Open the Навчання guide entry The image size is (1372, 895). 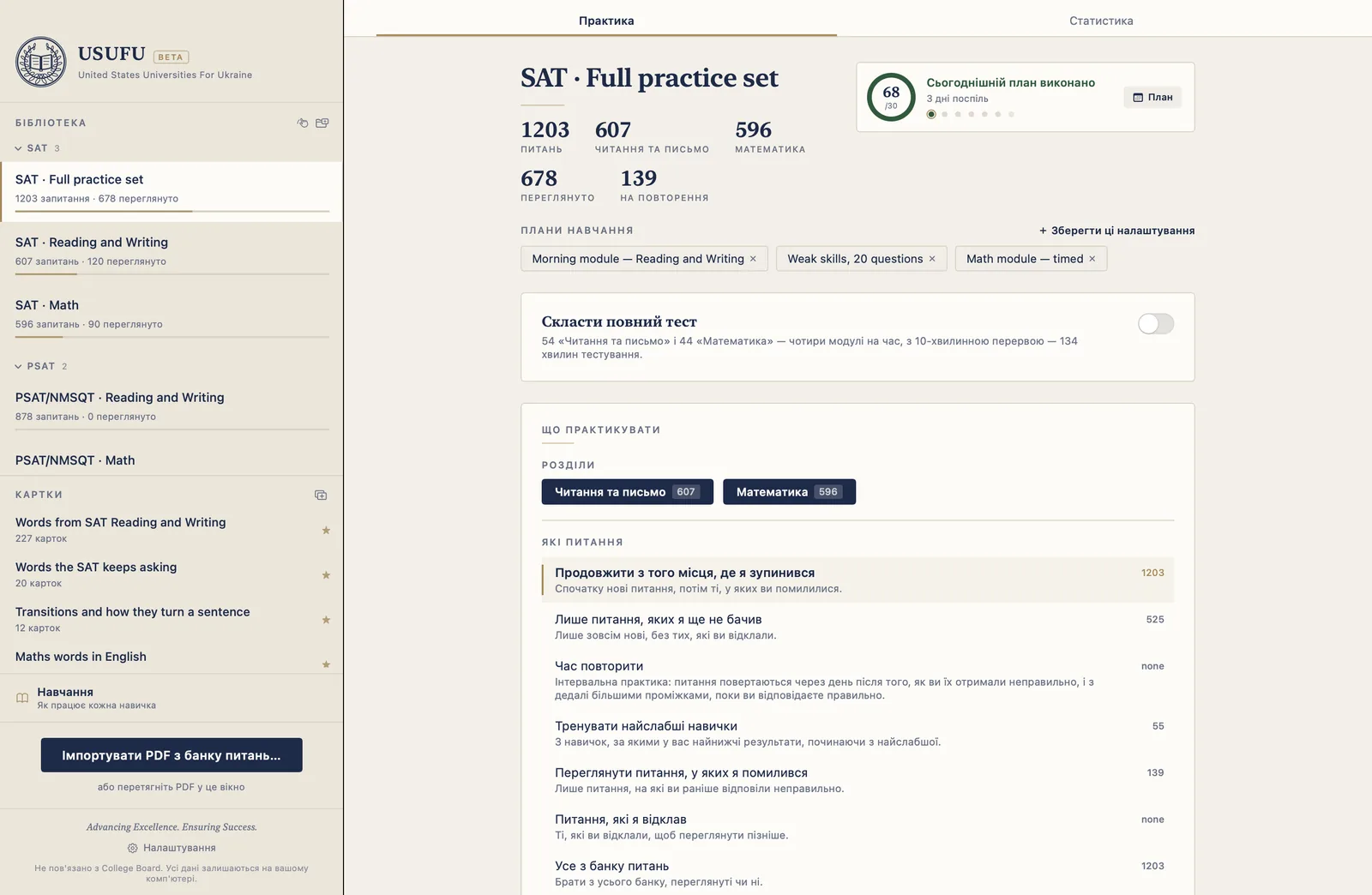pos(171,698)
